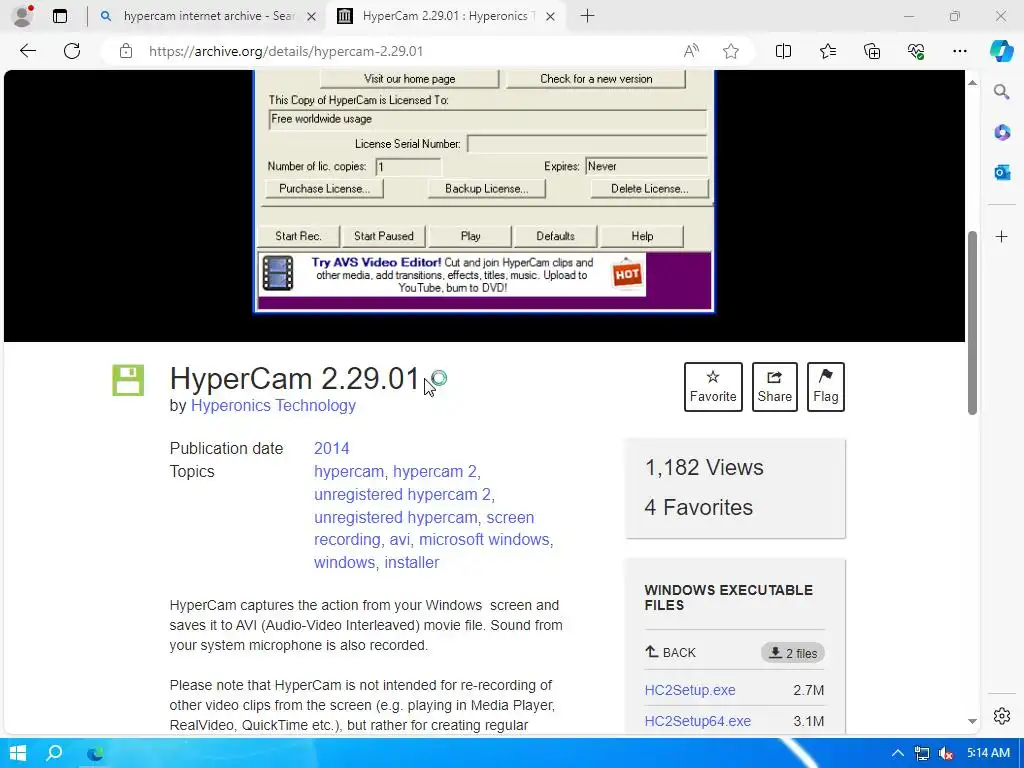Viewport: 1024px width, 768px height.
Task: Open Copilot in the toolbar
Action: click(x=1001, y=51)
